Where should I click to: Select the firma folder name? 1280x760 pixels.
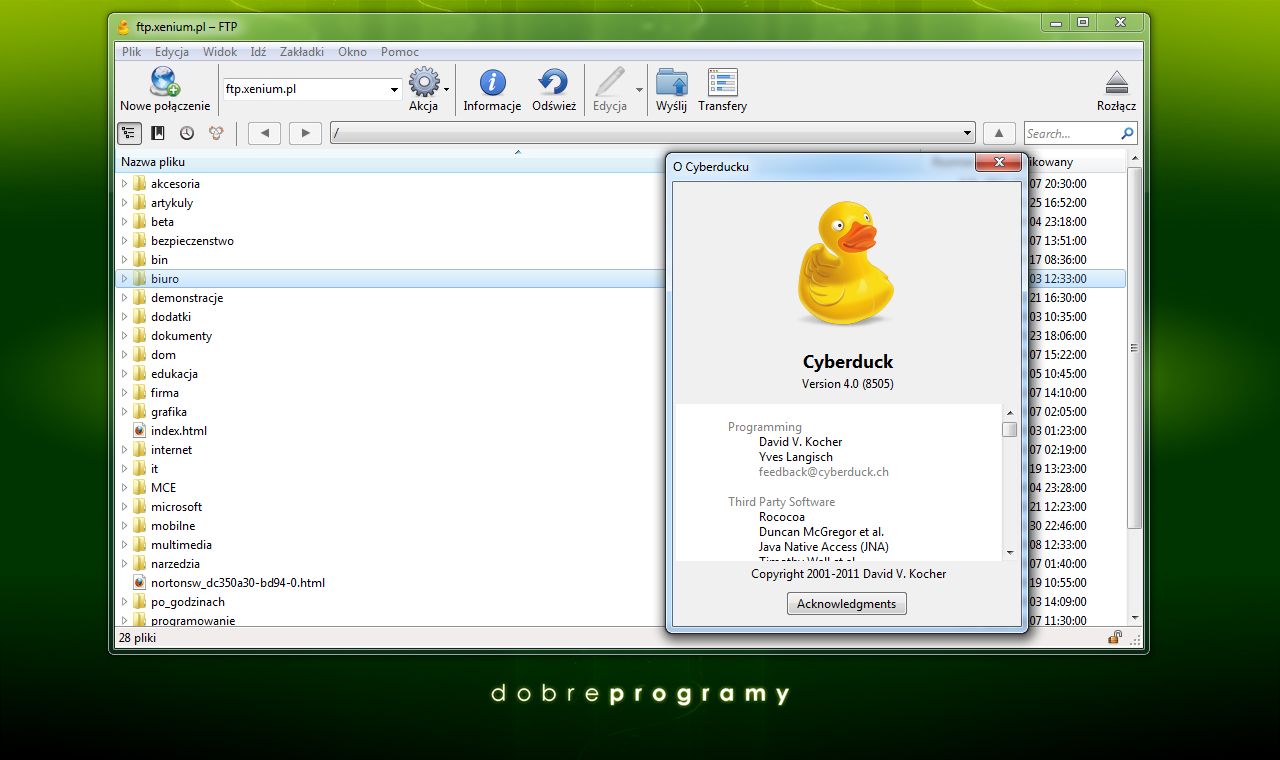point(165,393)
